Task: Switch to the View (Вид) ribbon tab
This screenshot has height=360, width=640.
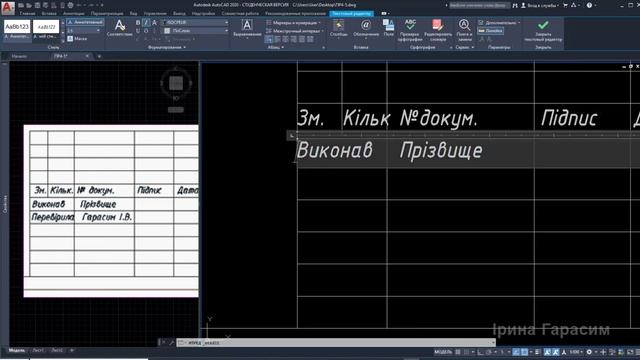Action: tap(133, 13)
